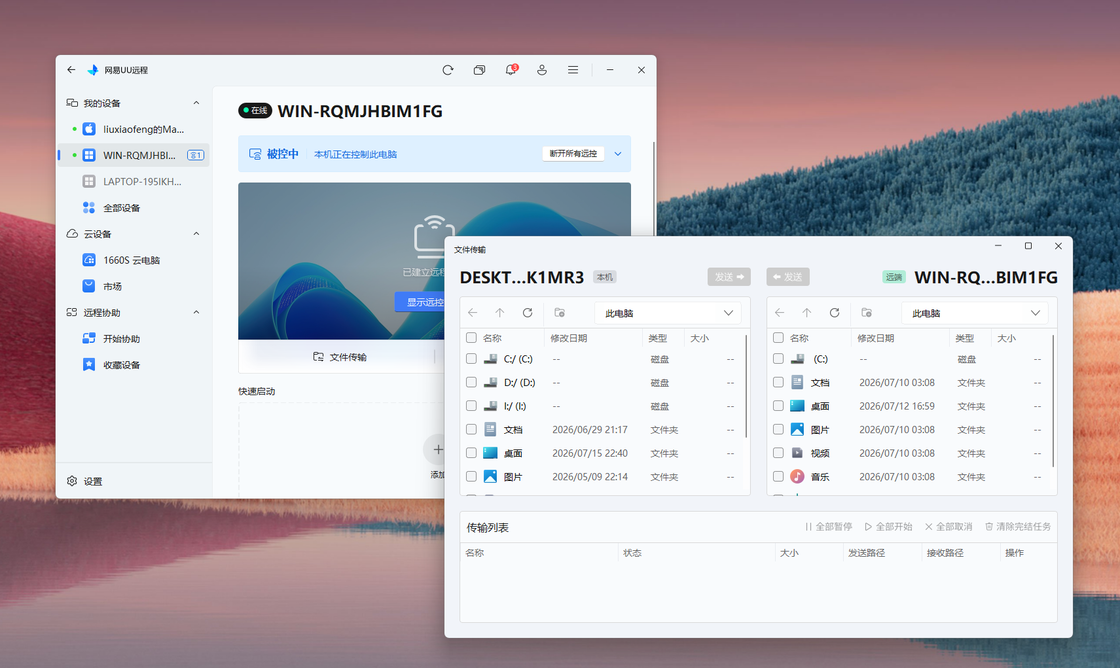Go up a folder in local panel
This screenshot has width=1120, height=668.
(500, 313)
